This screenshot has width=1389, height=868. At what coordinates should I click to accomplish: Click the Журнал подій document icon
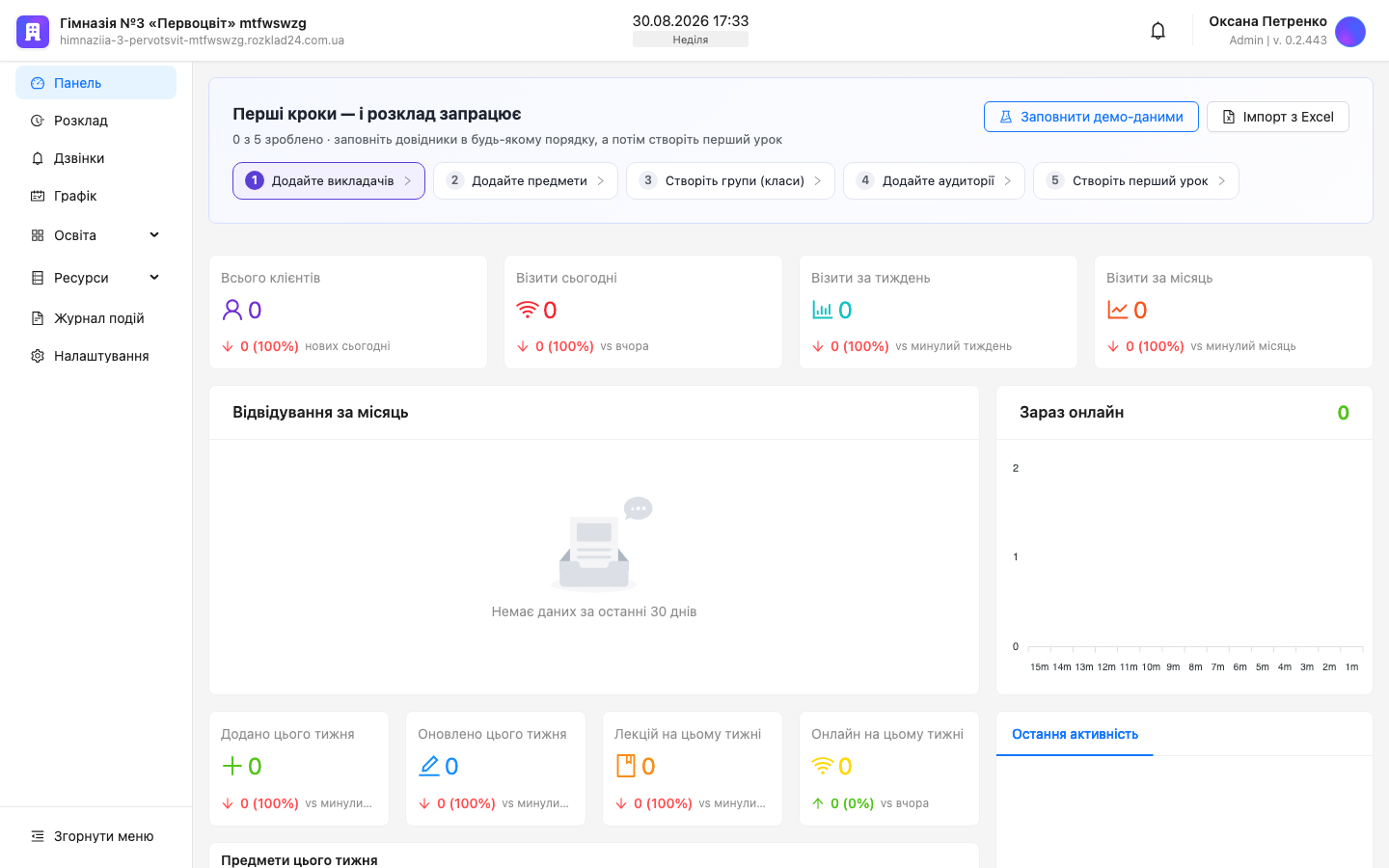38,318
